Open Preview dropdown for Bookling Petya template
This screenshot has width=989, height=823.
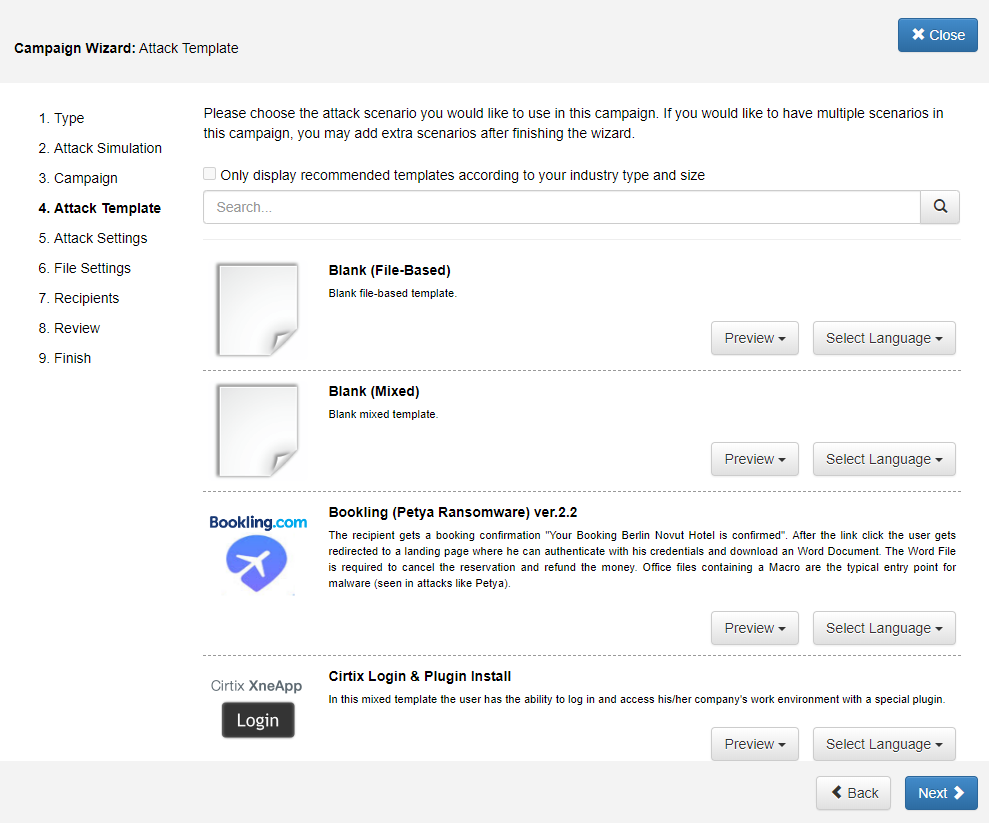[x=754, y=628]
